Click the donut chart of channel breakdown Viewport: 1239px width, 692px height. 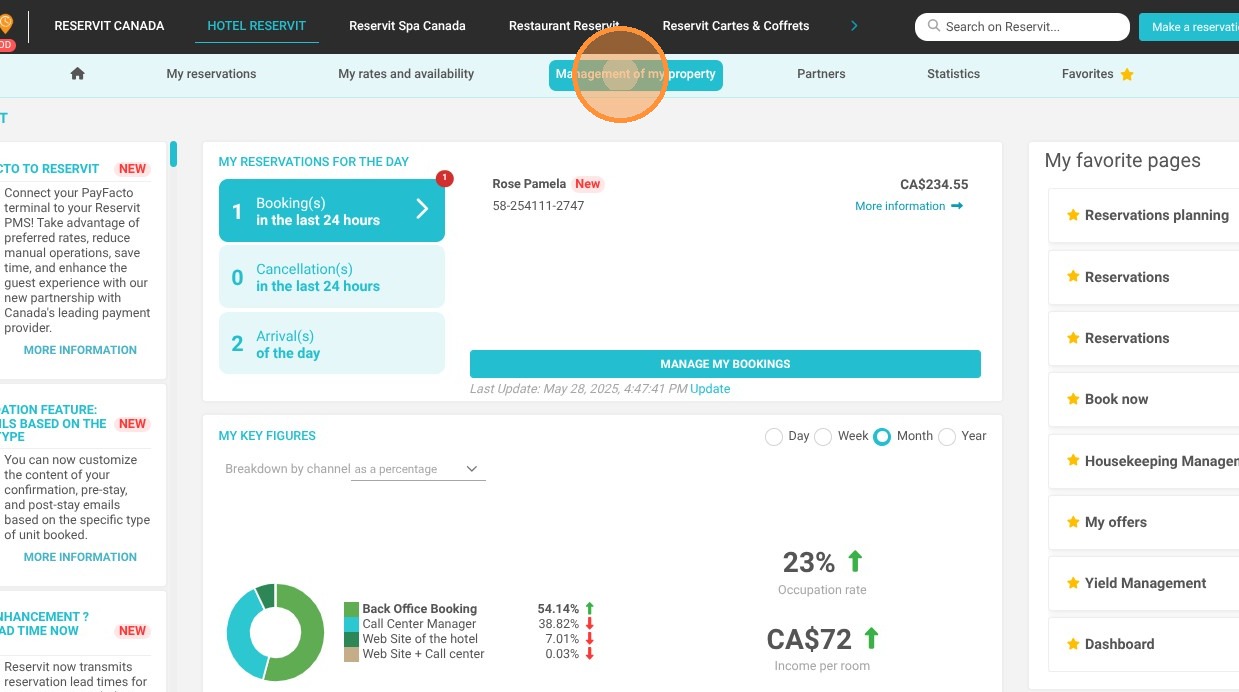tap(276, 633)
